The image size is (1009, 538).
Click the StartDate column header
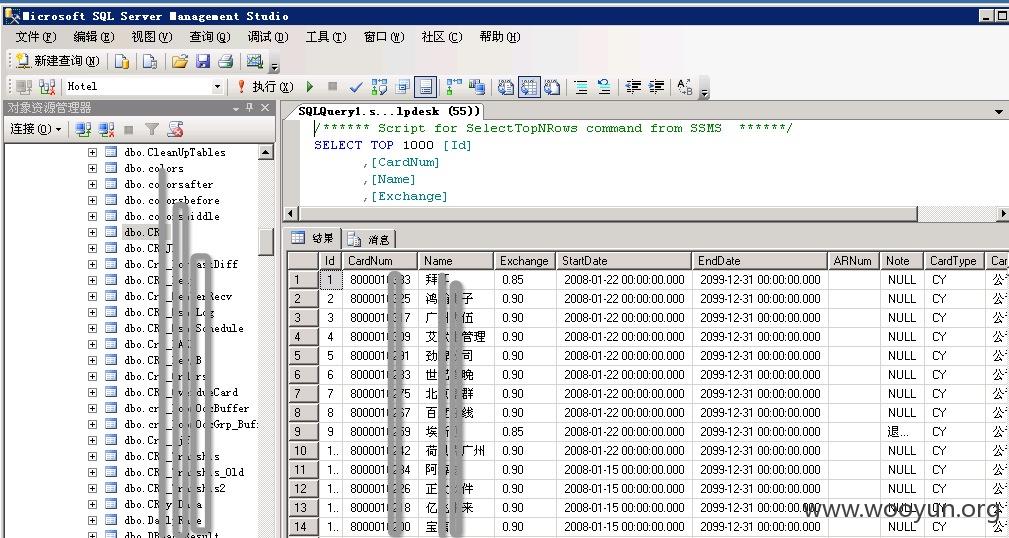point(624,261)
